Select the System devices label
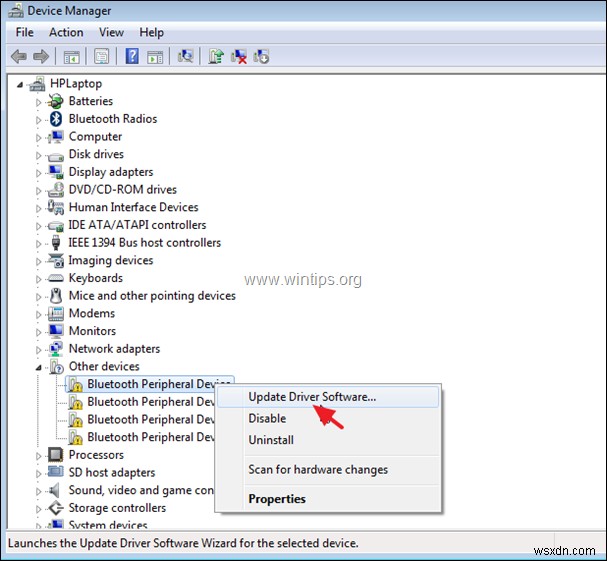 click(x=108, y=525)
